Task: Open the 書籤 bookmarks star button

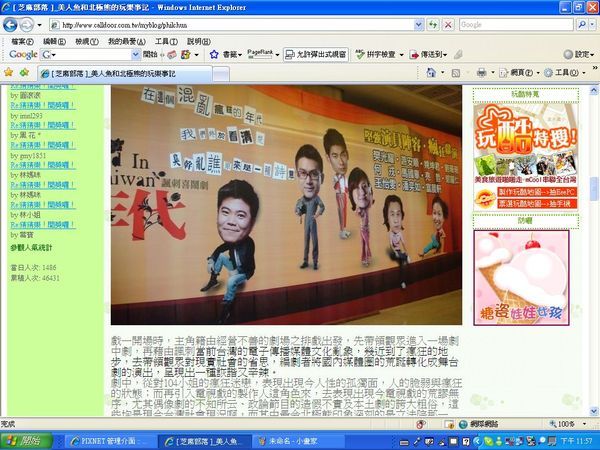Action: coord(226,55)
